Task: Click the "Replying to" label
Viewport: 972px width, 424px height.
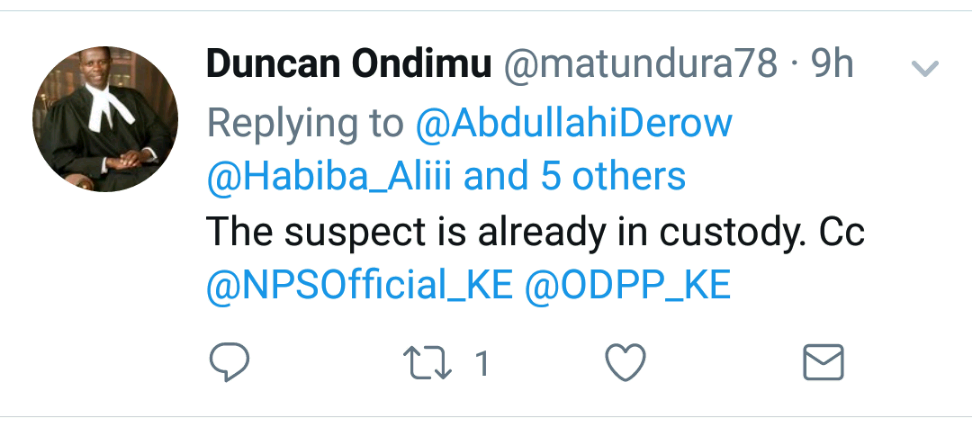Action: (306, 123)
